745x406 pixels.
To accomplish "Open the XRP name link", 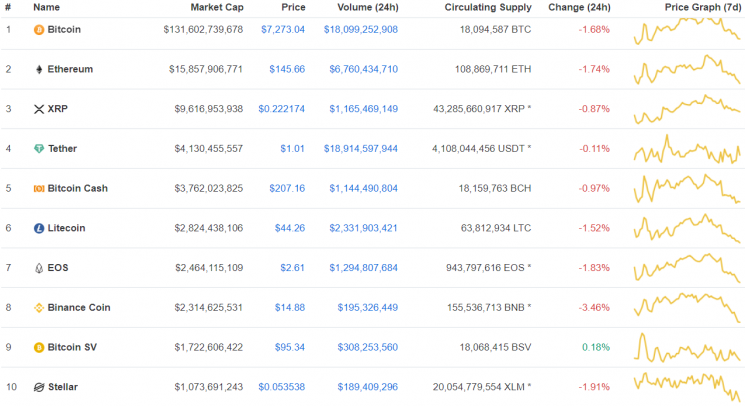I will [x=57, y=109].
